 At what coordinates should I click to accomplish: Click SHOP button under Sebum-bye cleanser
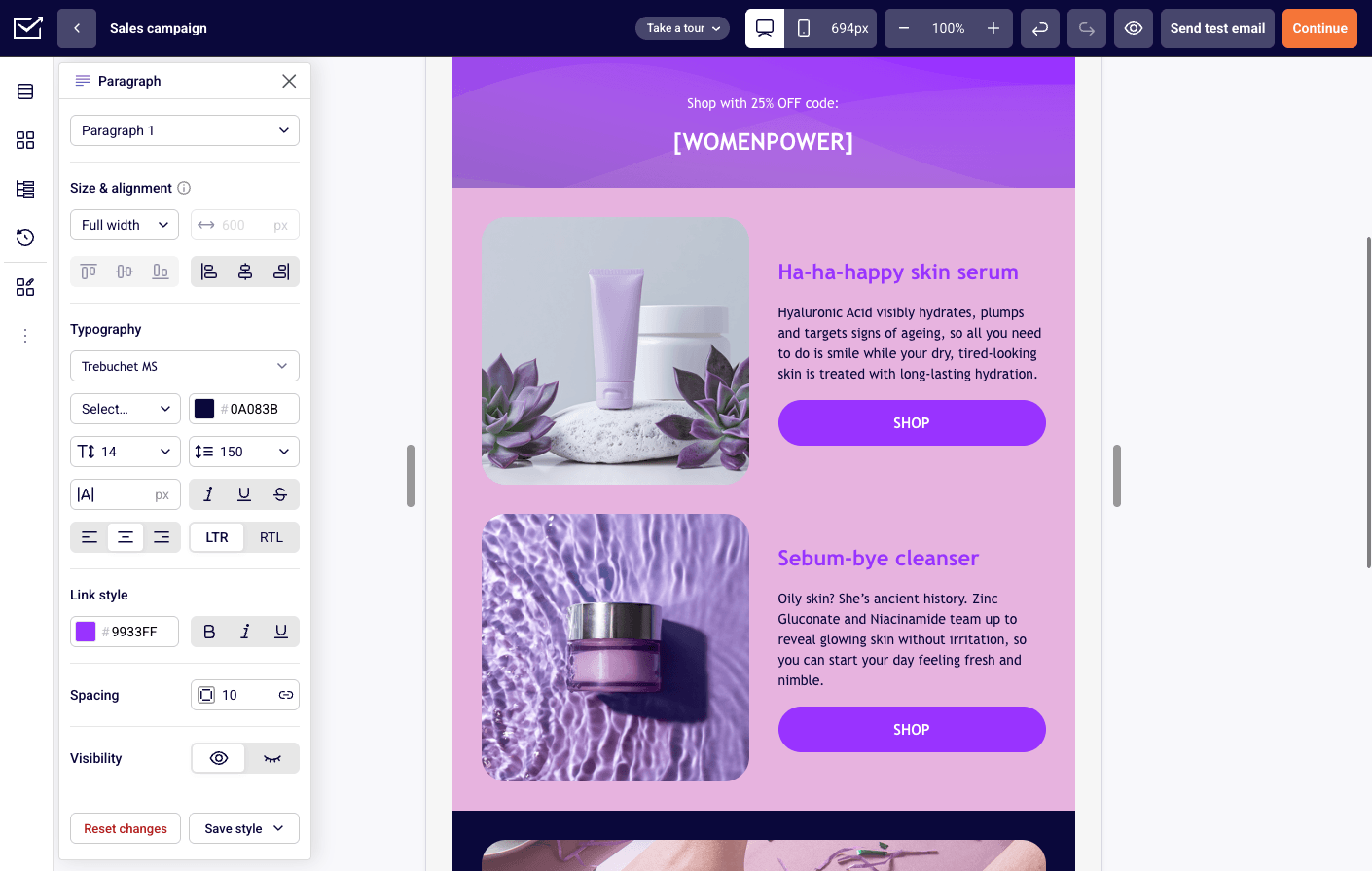click(x=912, y=729)
